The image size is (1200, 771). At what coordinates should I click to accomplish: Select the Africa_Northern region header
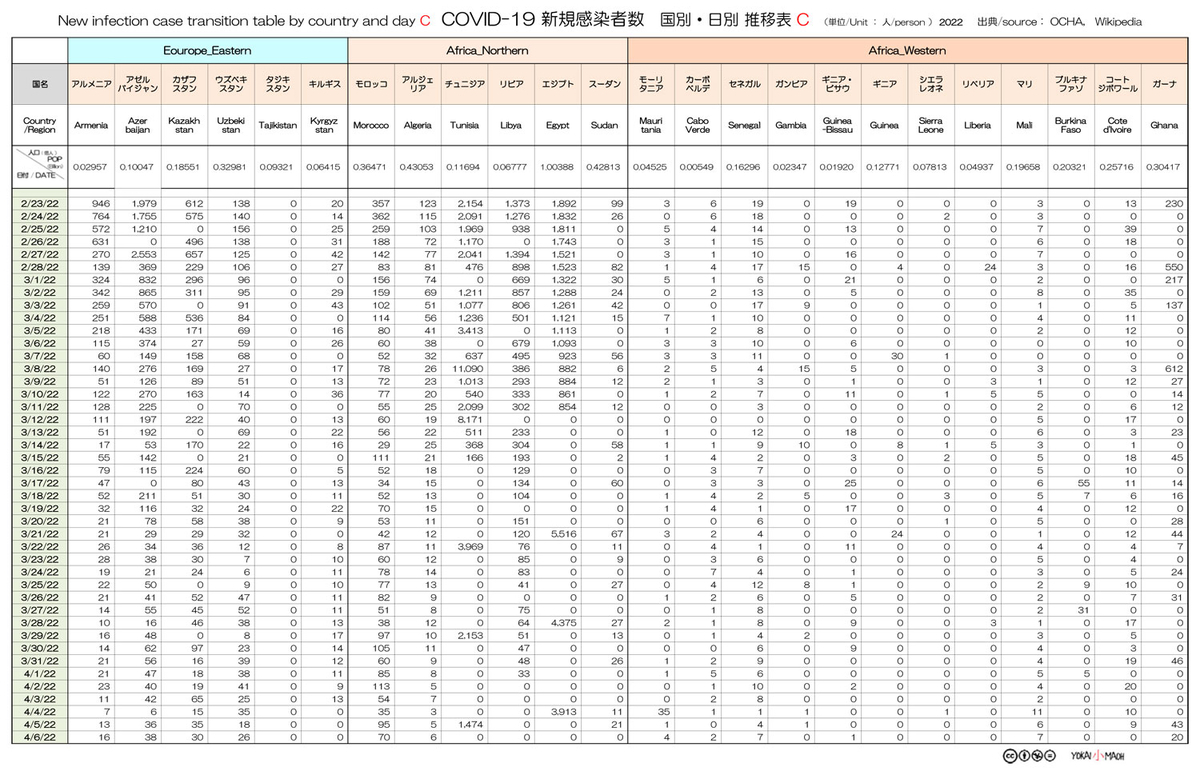tap(487, 49)
